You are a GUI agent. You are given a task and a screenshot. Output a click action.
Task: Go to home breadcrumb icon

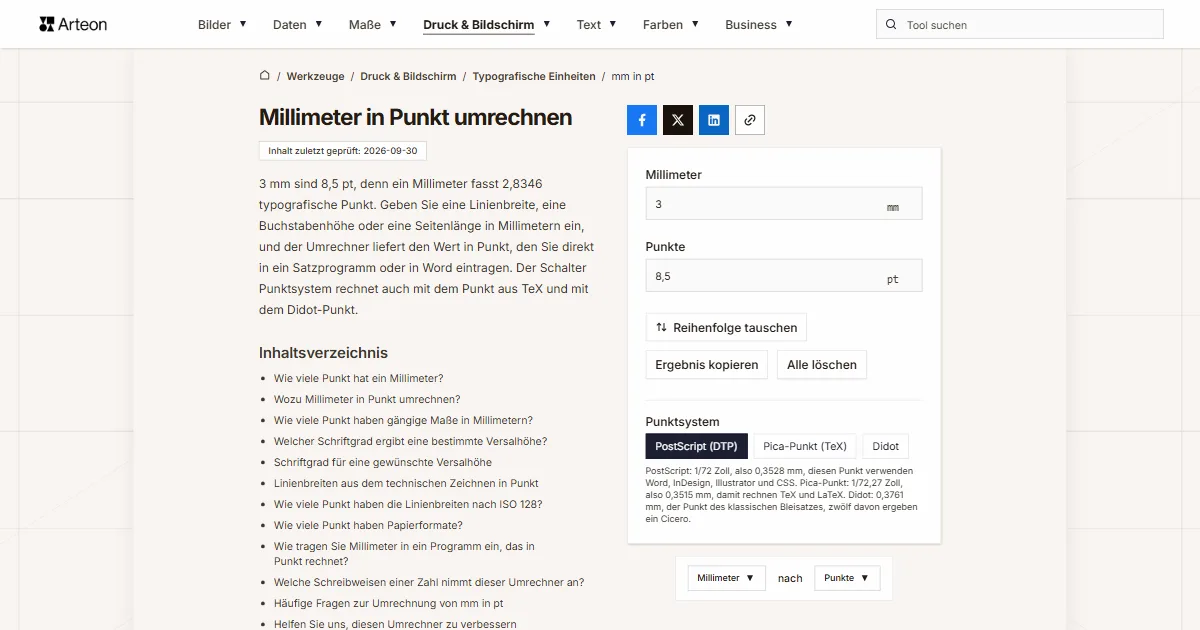click(x=265, y=75)
